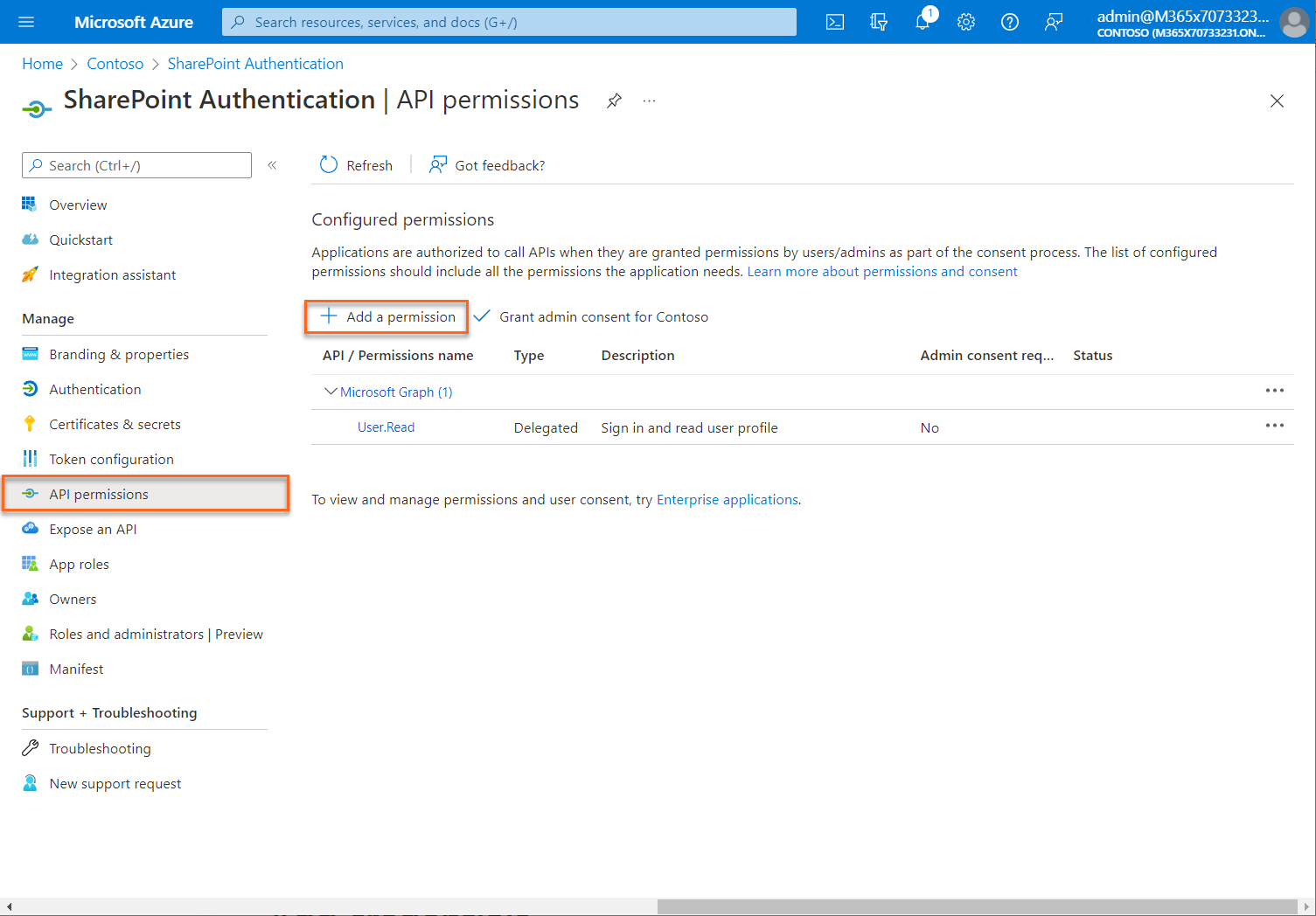This screenshot has width=1316, height=916.
Task: Collapse the Microsoft Graph permissions group
Action: tap(331, 392)
